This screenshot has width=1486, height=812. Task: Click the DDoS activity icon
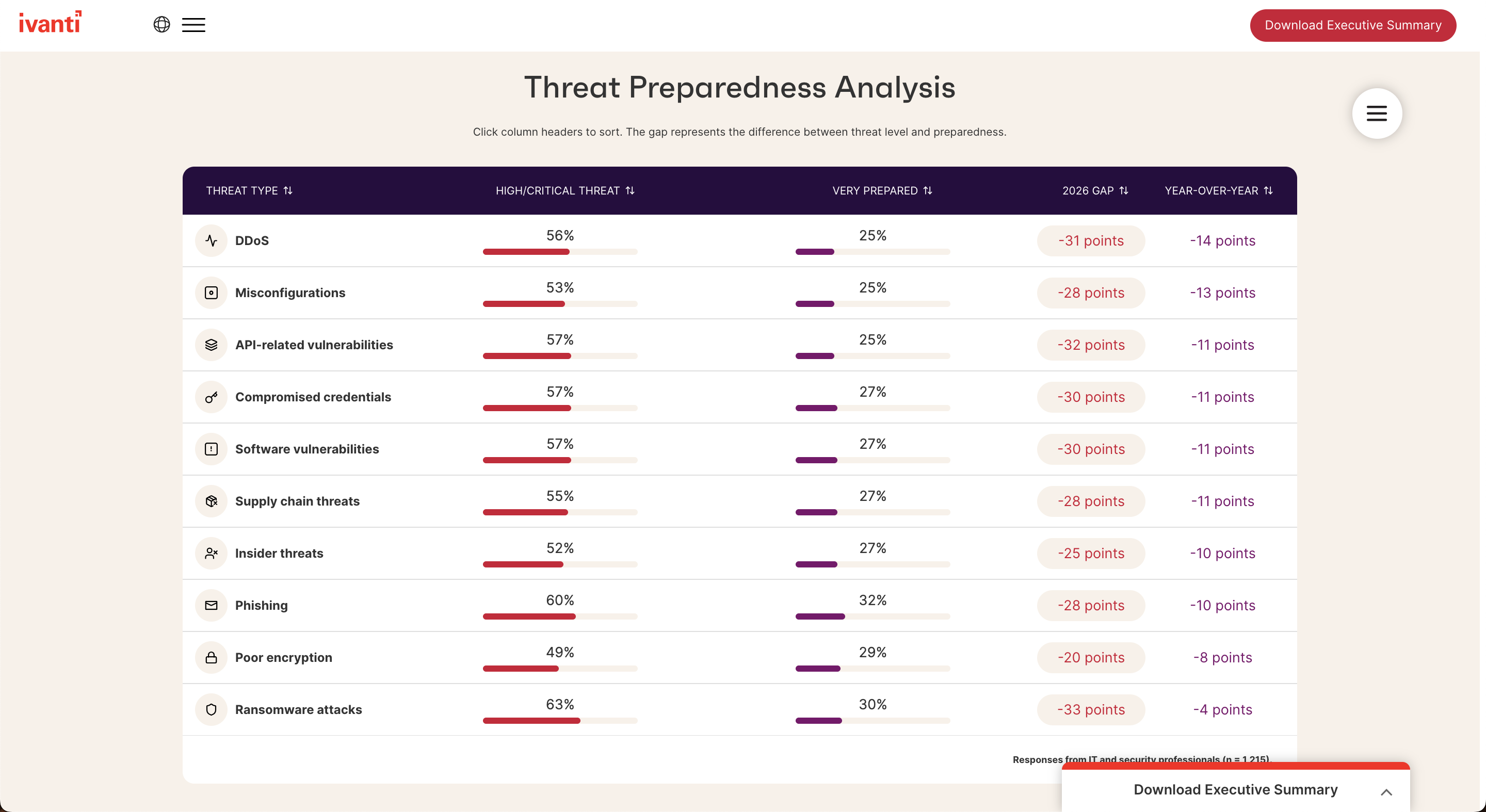[211, 240]
